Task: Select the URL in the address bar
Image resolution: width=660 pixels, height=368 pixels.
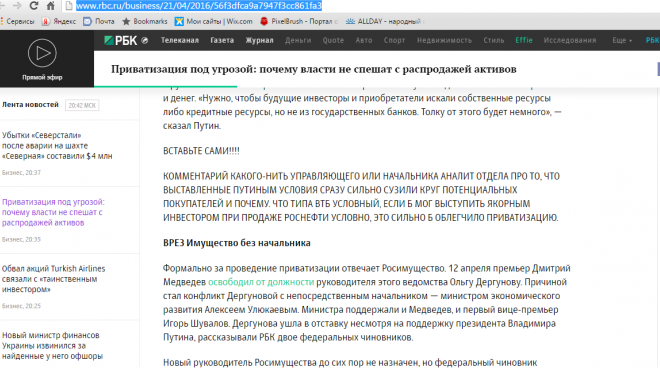Action: tap(199, 6)
